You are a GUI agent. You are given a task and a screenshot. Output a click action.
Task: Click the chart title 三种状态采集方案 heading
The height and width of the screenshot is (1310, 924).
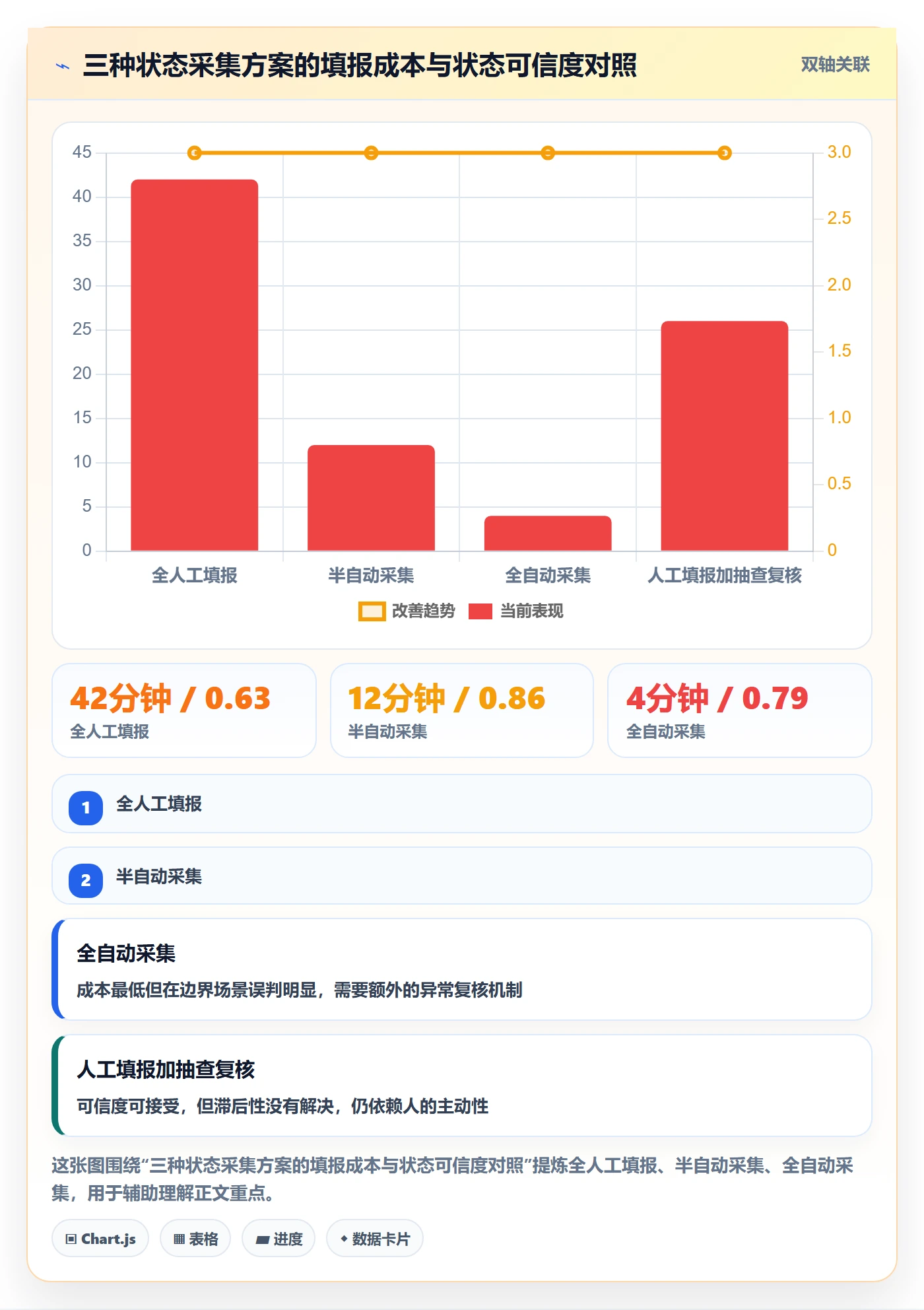pos(360,65)
